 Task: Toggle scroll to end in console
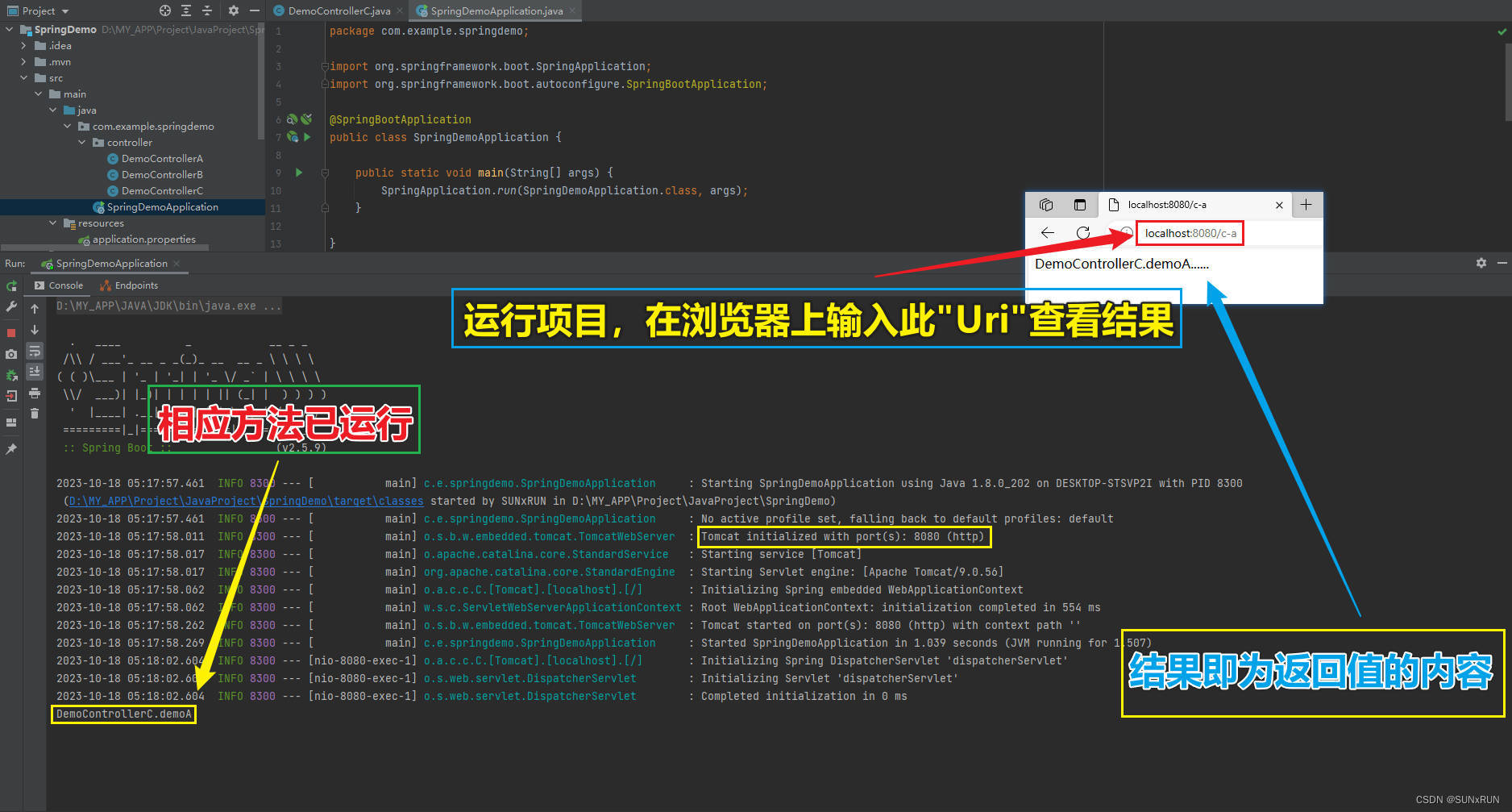pyautogui.click(x=35, y=372)
